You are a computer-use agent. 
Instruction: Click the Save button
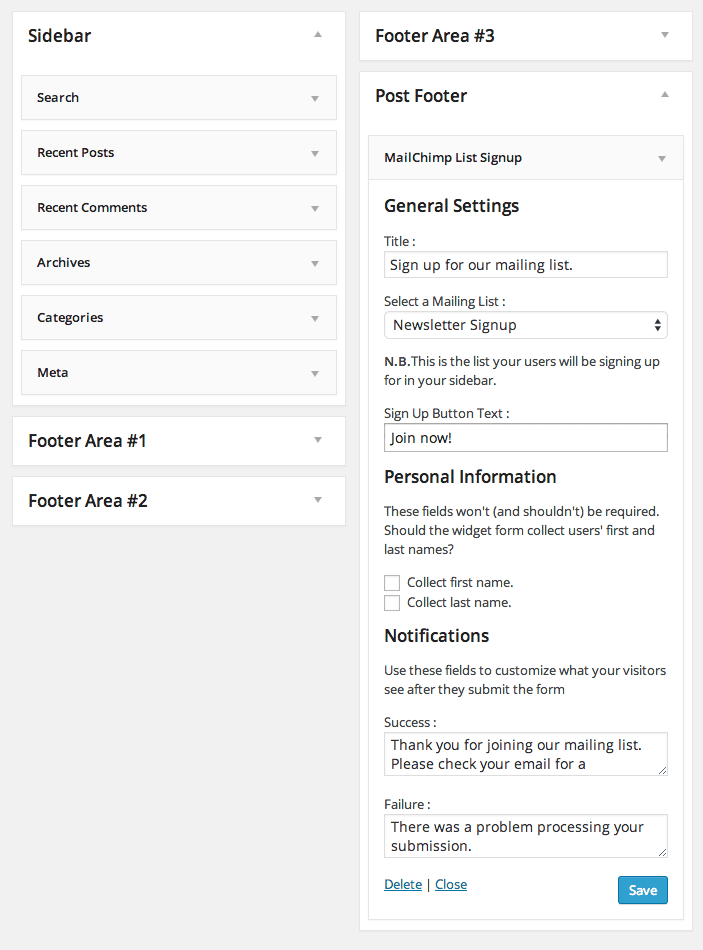point(642,890)
